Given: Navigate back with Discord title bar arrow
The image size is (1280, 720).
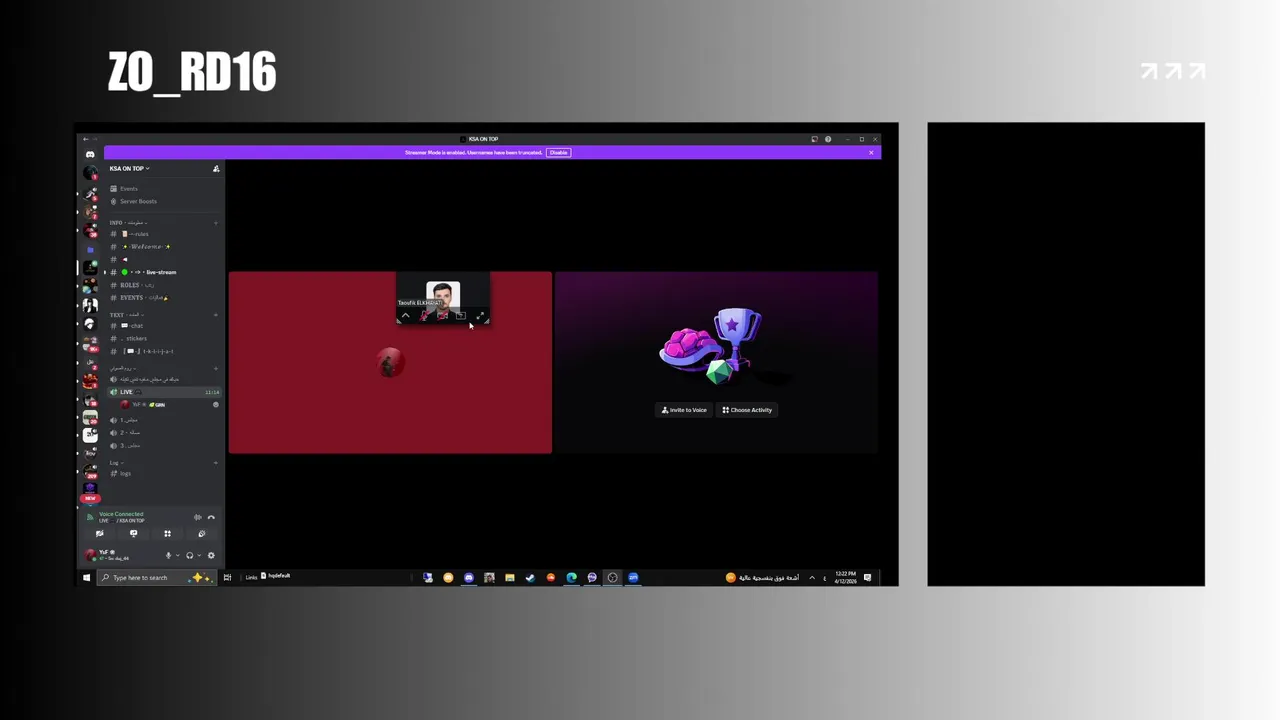Looking at the screenshot, I should [x=86, y=139].
